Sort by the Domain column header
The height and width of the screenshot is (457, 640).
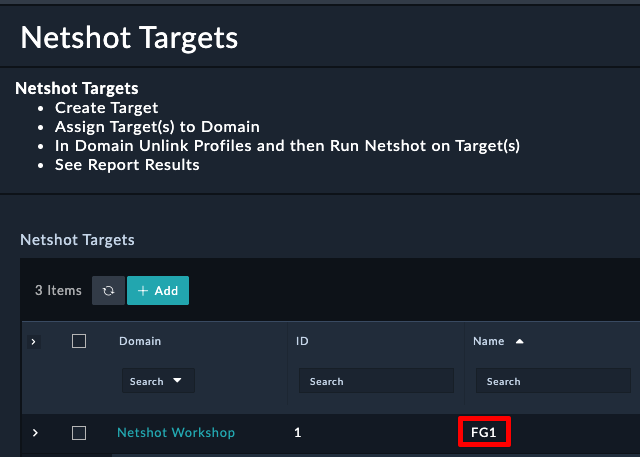[x=140, y=341]
